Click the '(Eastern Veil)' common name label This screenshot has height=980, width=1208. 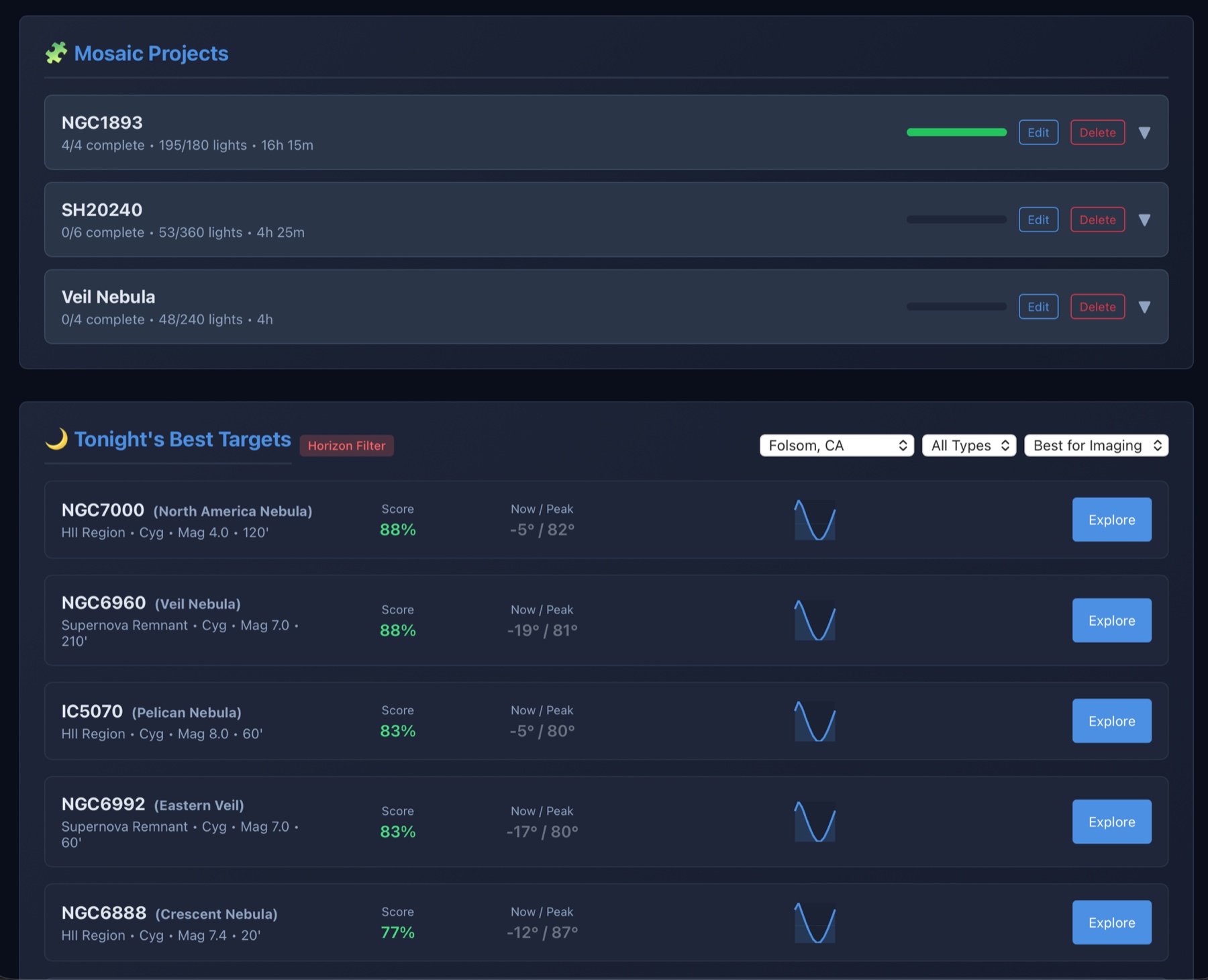pyautogui.click(x=199, y=805)
